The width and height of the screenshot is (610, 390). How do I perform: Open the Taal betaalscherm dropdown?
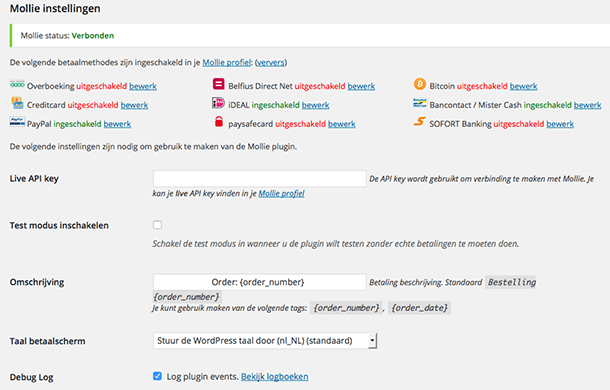click(x=265, y=341)
